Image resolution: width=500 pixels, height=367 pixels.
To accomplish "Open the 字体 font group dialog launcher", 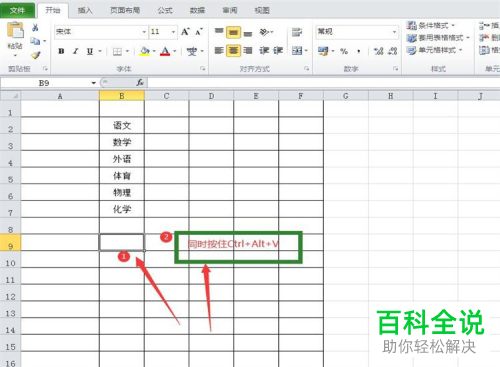I will 203,69.
